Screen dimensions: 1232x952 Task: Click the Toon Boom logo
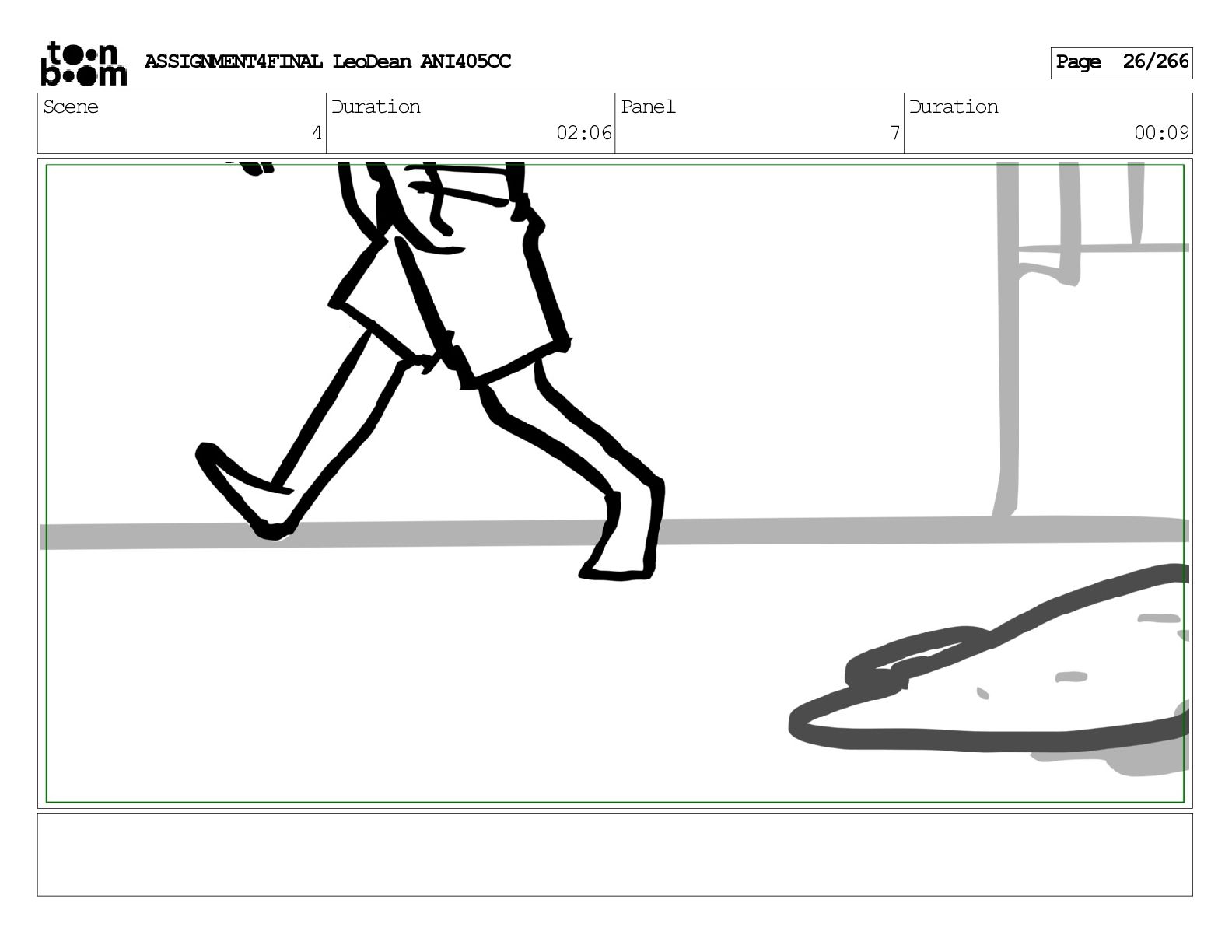click(83, 63)
